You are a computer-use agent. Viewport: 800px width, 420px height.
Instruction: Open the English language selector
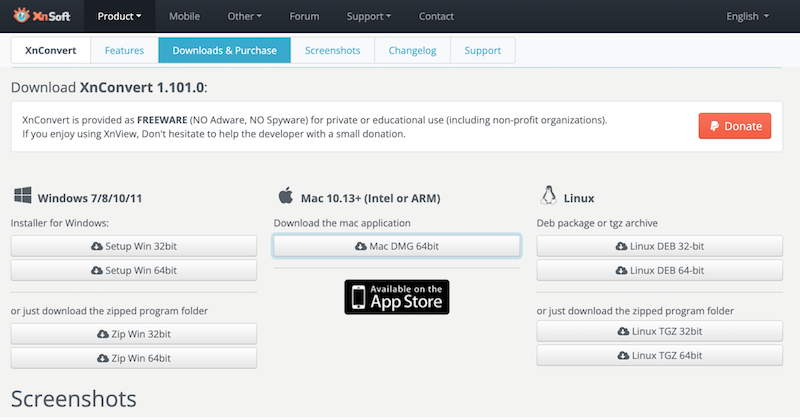click(747, 16)
